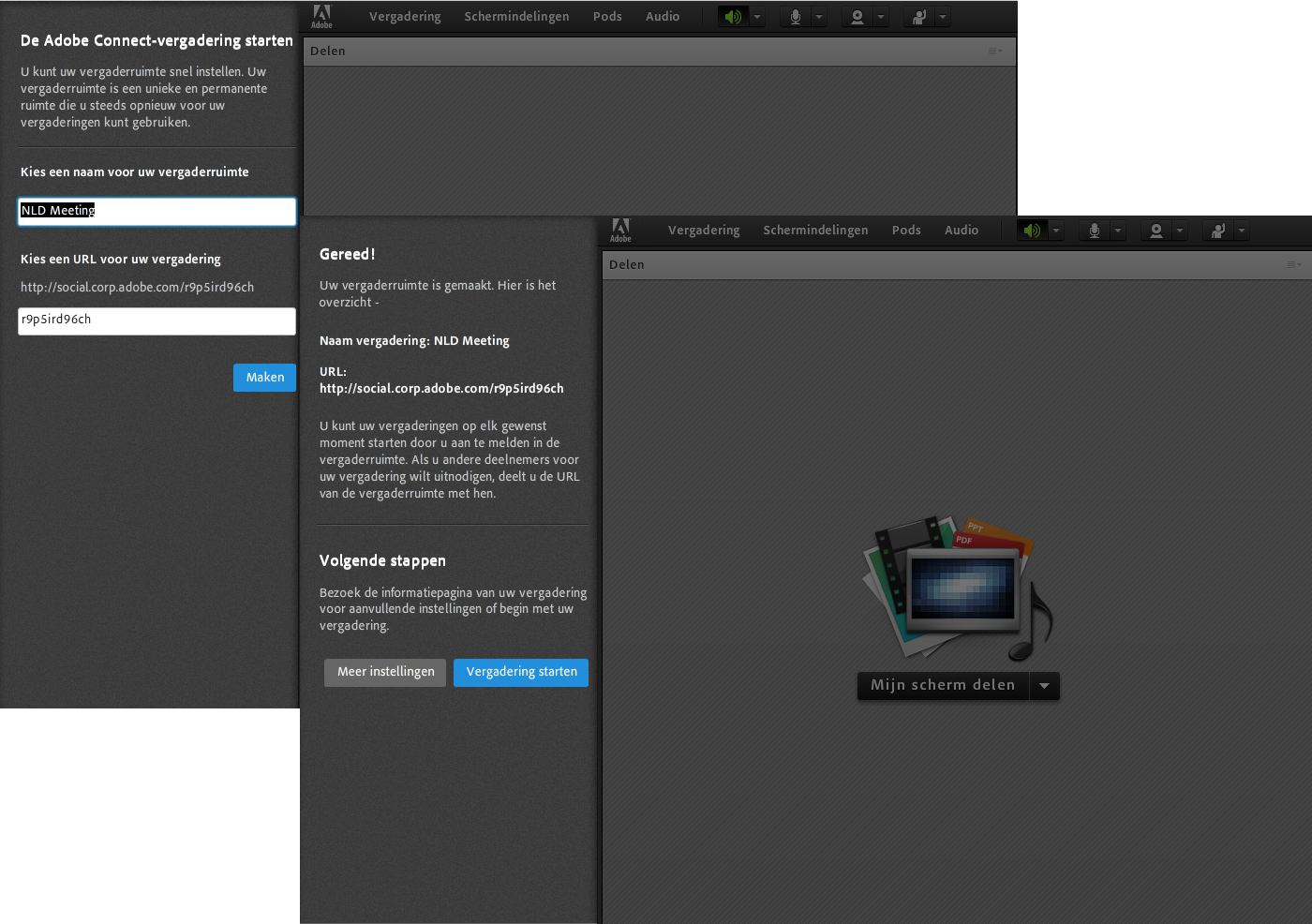Toggle the microphone icon in the background window

[796, 17]
